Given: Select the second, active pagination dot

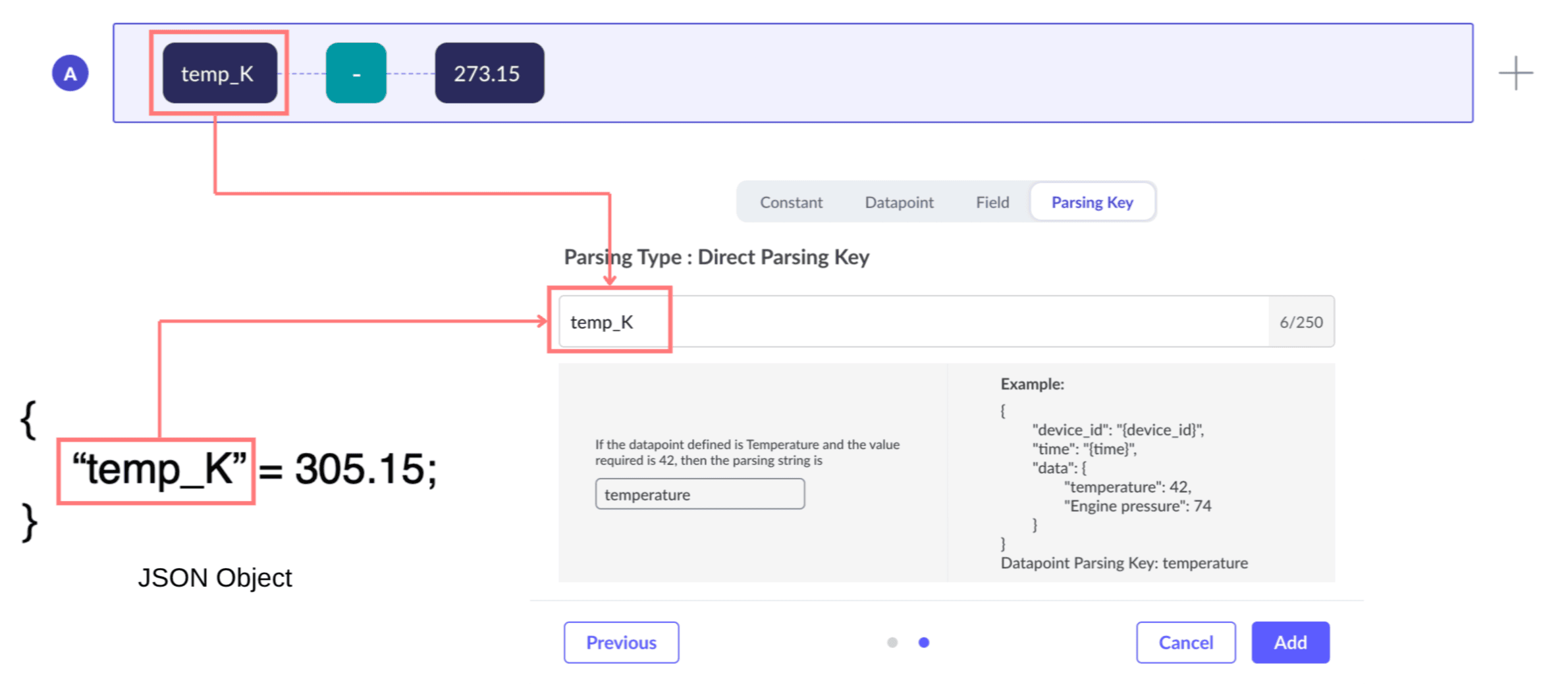Looking at the screenshot, I should click(924, 642).
